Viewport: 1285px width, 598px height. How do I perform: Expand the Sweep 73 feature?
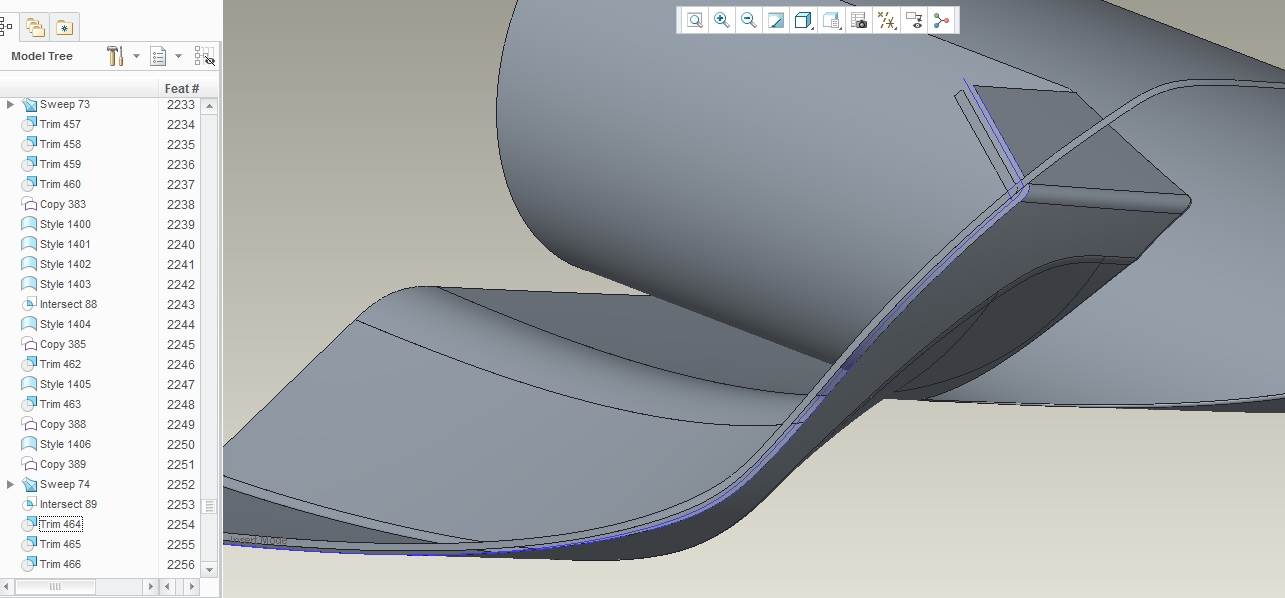tap(10, 104)
